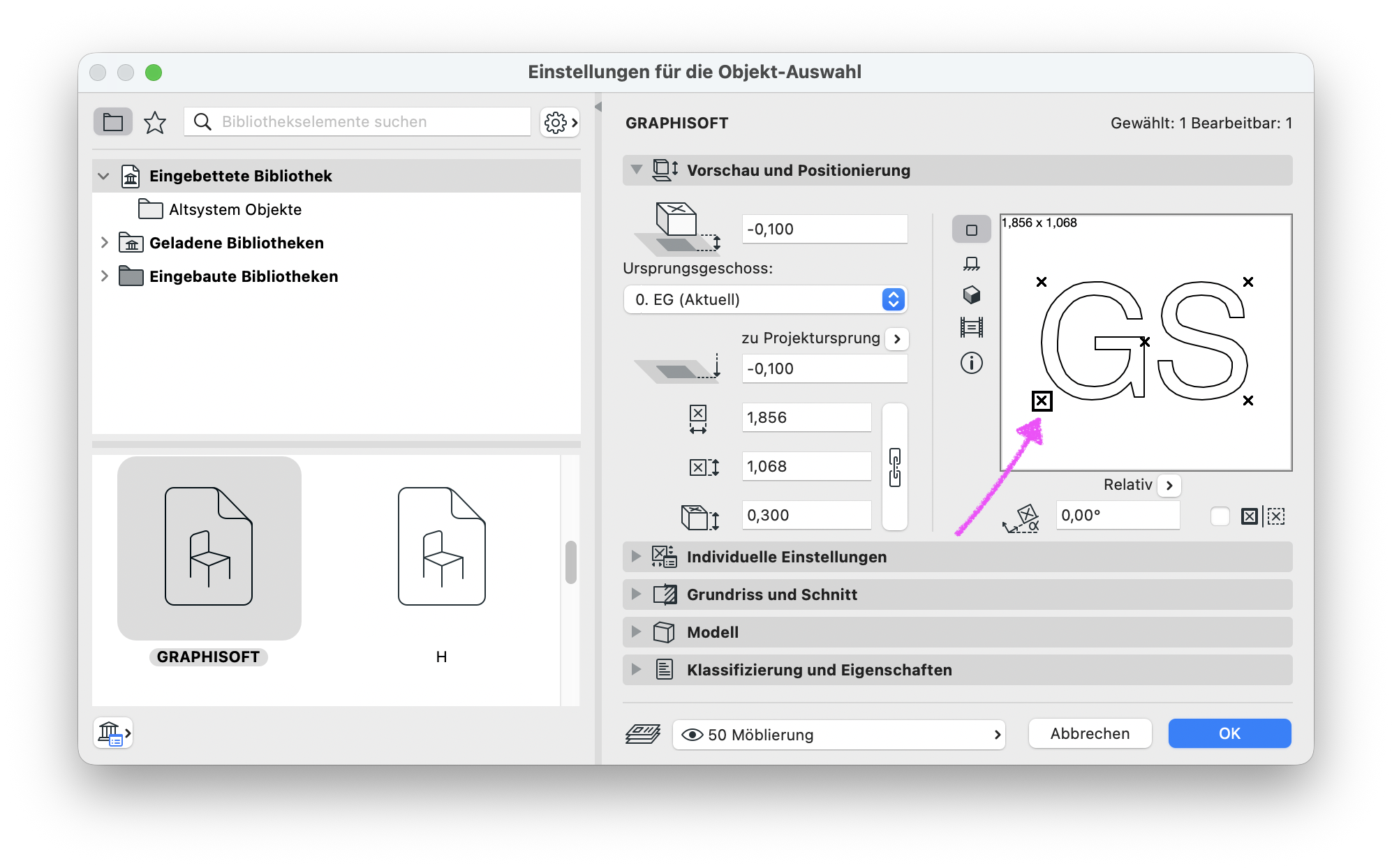
Task: Click the width dimension icon
Action: pos(698,419)
